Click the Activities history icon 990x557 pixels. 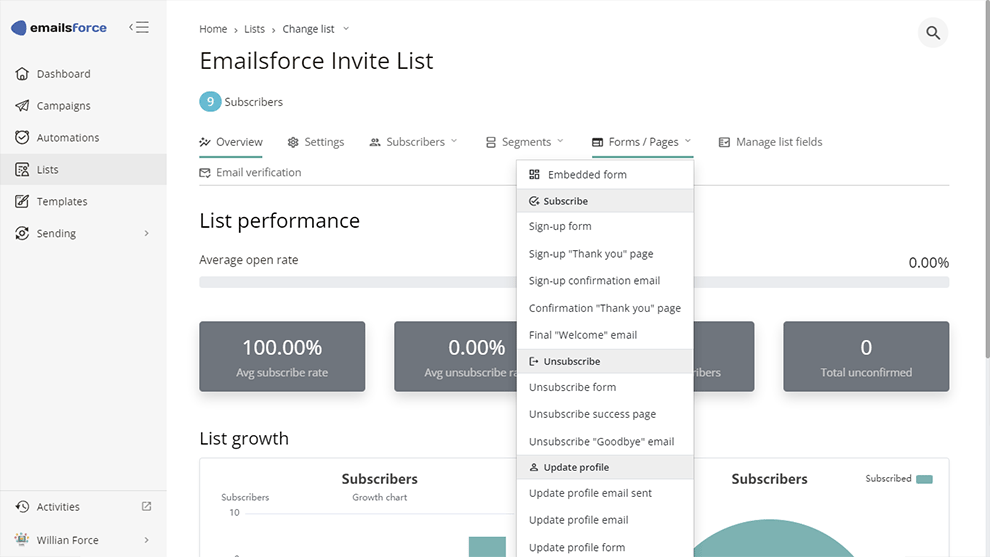coord(22,506)
